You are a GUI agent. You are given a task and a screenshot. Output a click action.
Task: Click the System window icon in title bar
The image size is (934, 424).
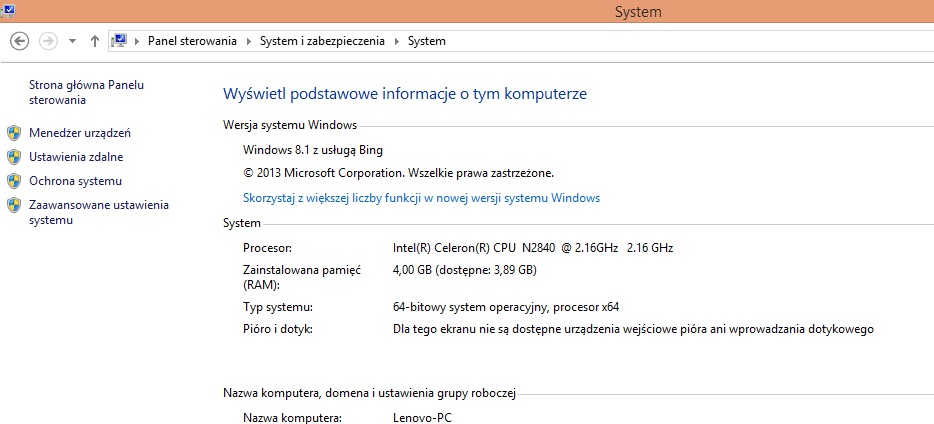(6, 9)
